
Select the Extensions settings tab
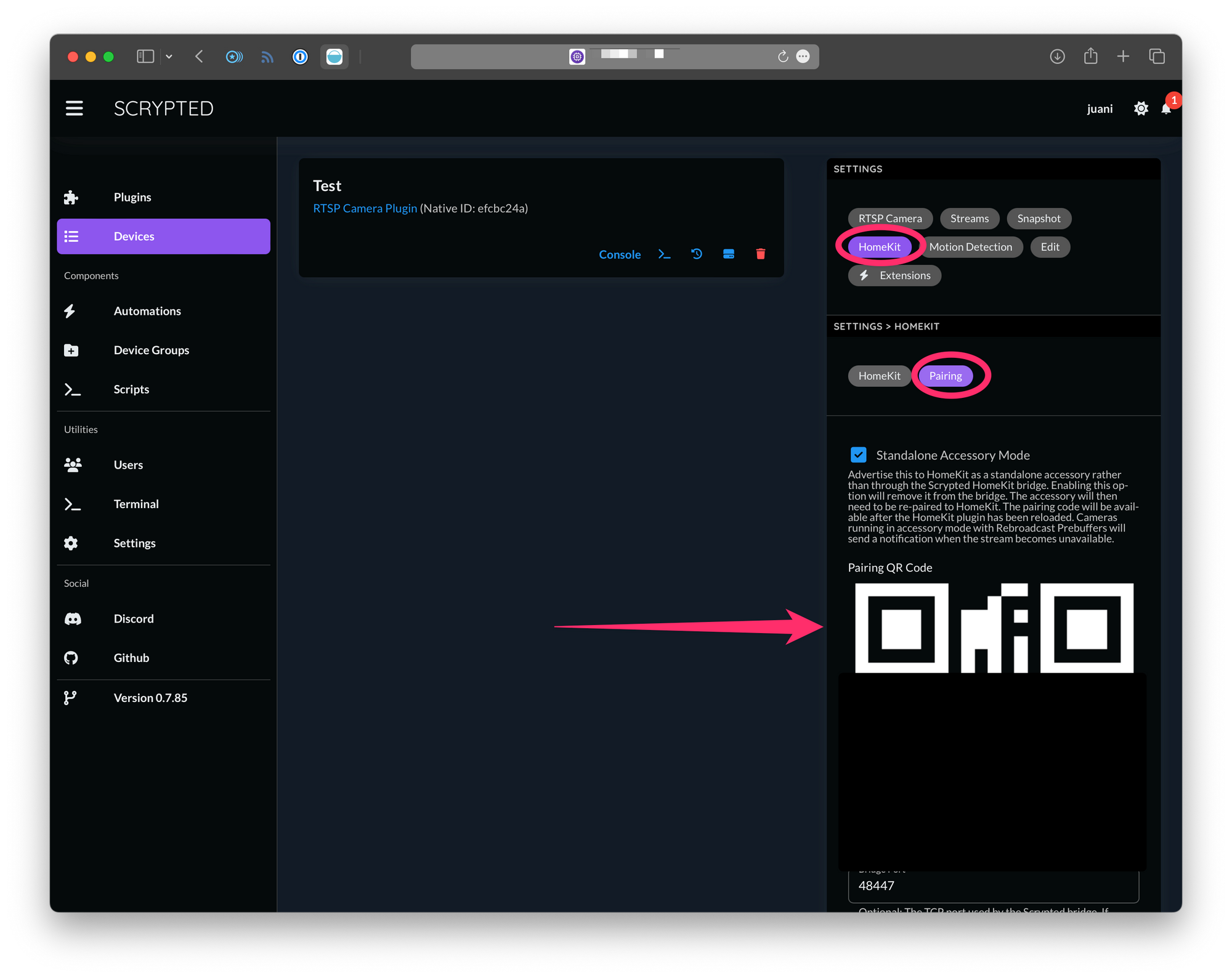(894, 275)
